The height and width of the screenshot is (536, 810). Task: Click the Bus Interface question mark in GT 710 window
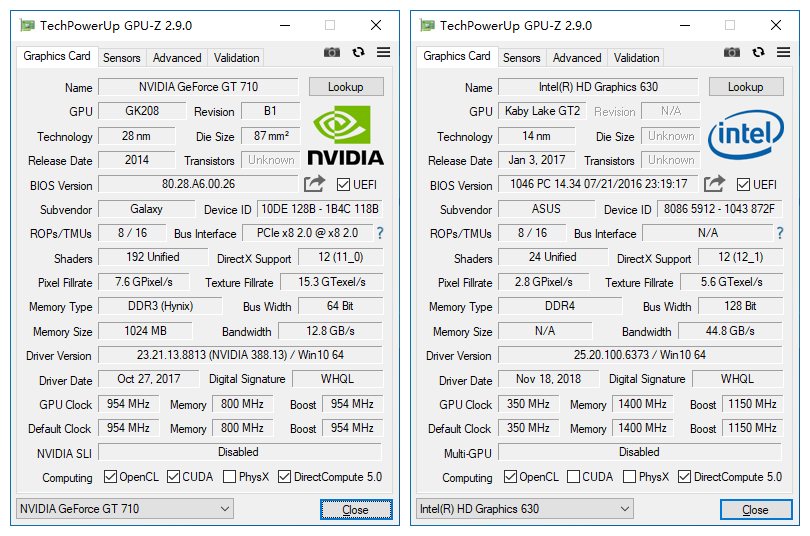[x=380, y=233]
